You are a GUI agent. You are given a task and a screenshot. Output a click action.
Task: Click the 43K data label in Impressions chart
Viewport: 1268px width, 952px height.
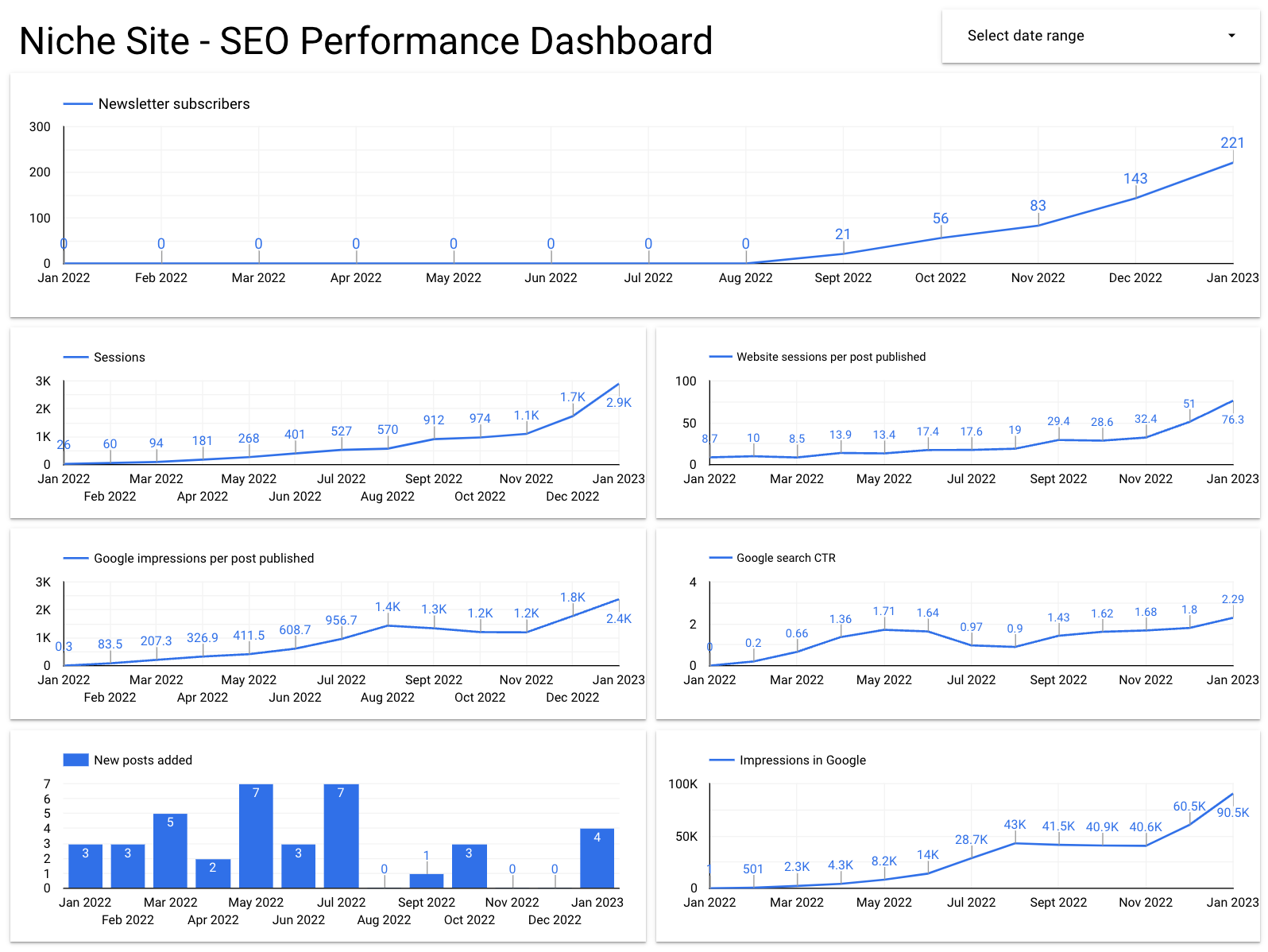[1015, 825]
